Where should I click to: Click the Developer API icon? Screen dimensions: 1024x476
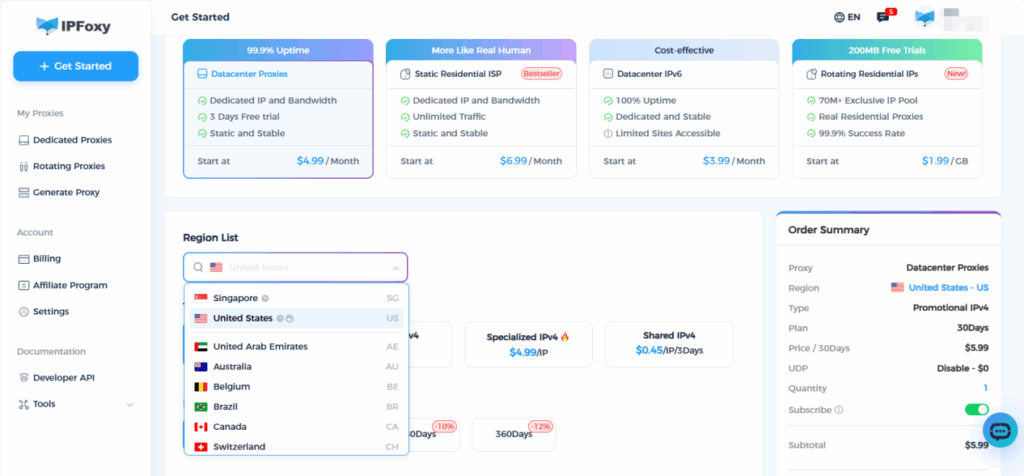click(24, 377)
